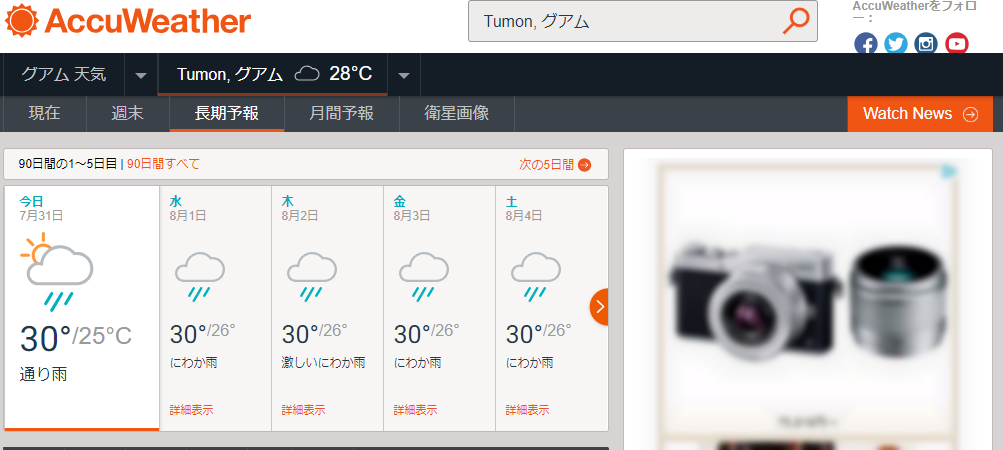1003x450 pixels.
Task: Expand the グアム 天気 dropdown arrow
Action: [x=141, y=75]
